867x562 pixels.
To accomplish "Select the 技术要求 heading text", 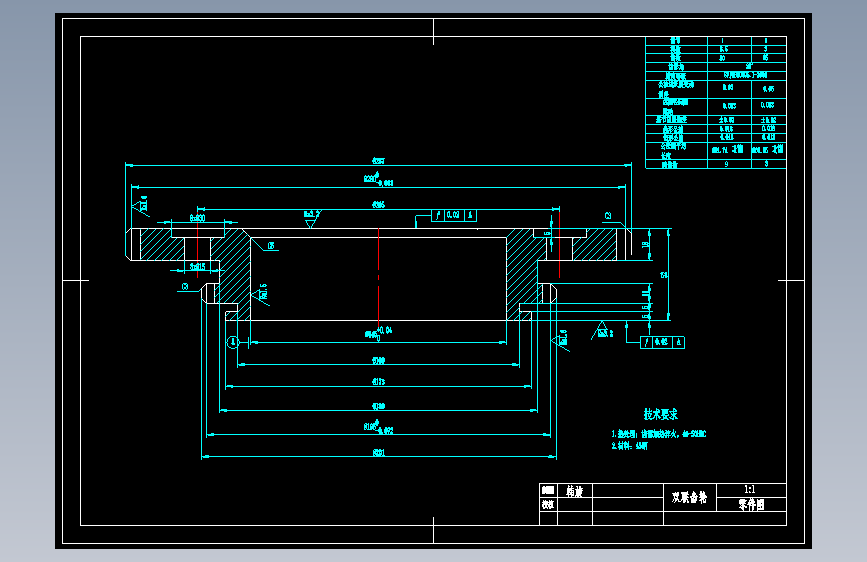I will click(x=660, y=414).
